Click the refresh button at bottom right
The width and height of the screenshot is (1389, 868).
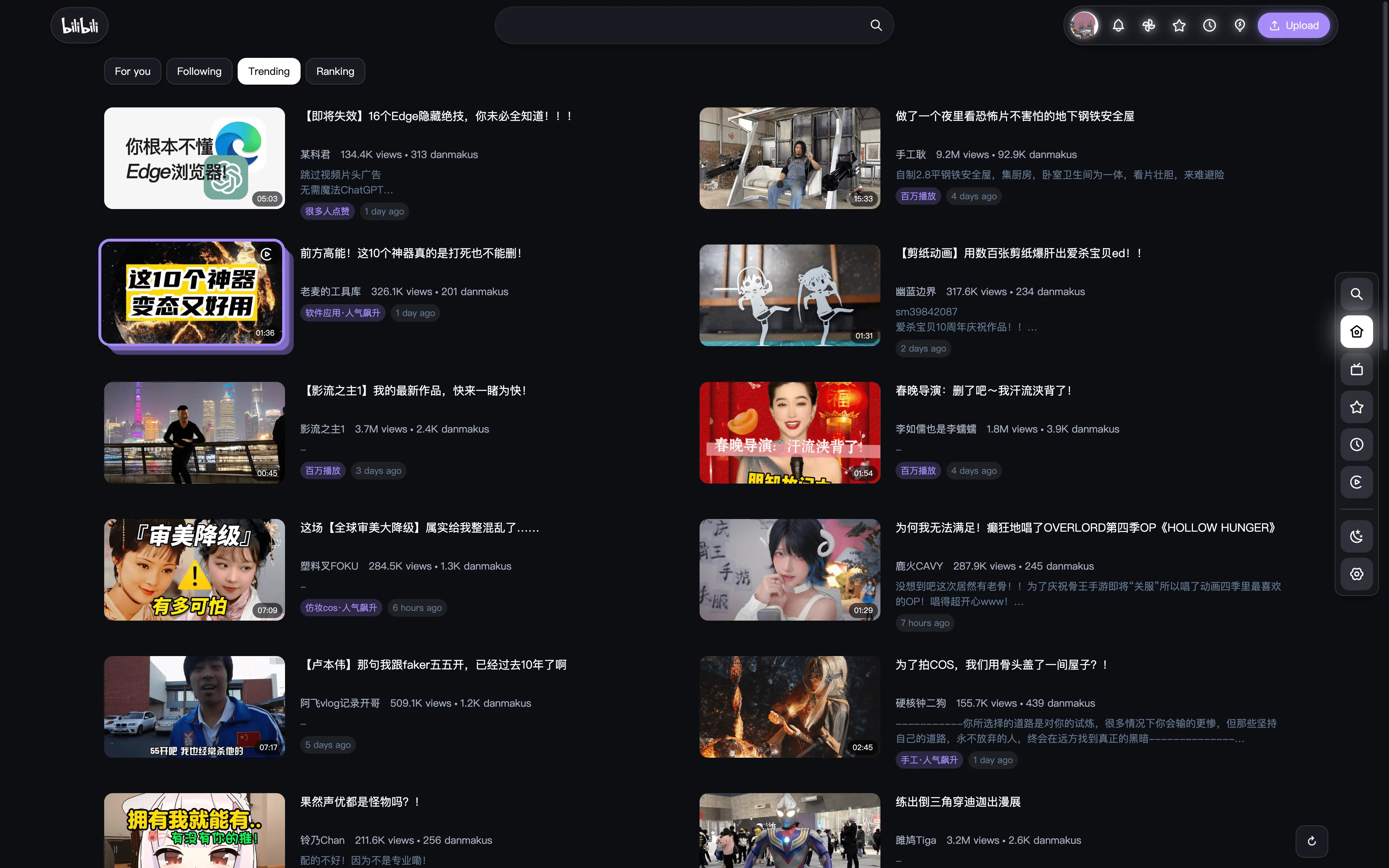[x=1312, y=841]
